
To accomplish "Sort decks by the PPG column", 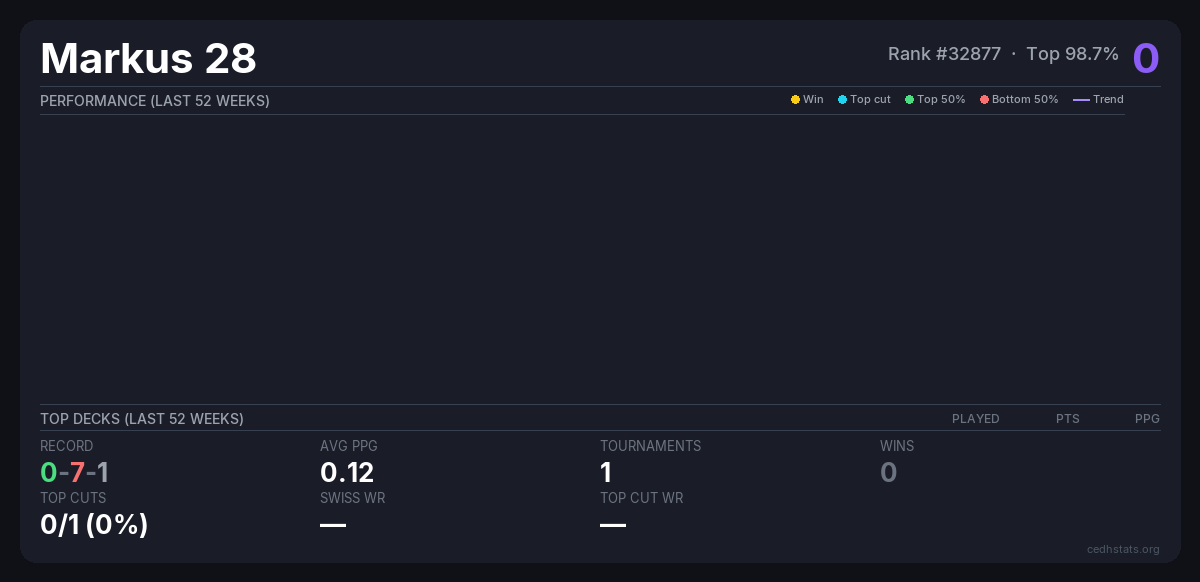I will tap(1147, 419).
